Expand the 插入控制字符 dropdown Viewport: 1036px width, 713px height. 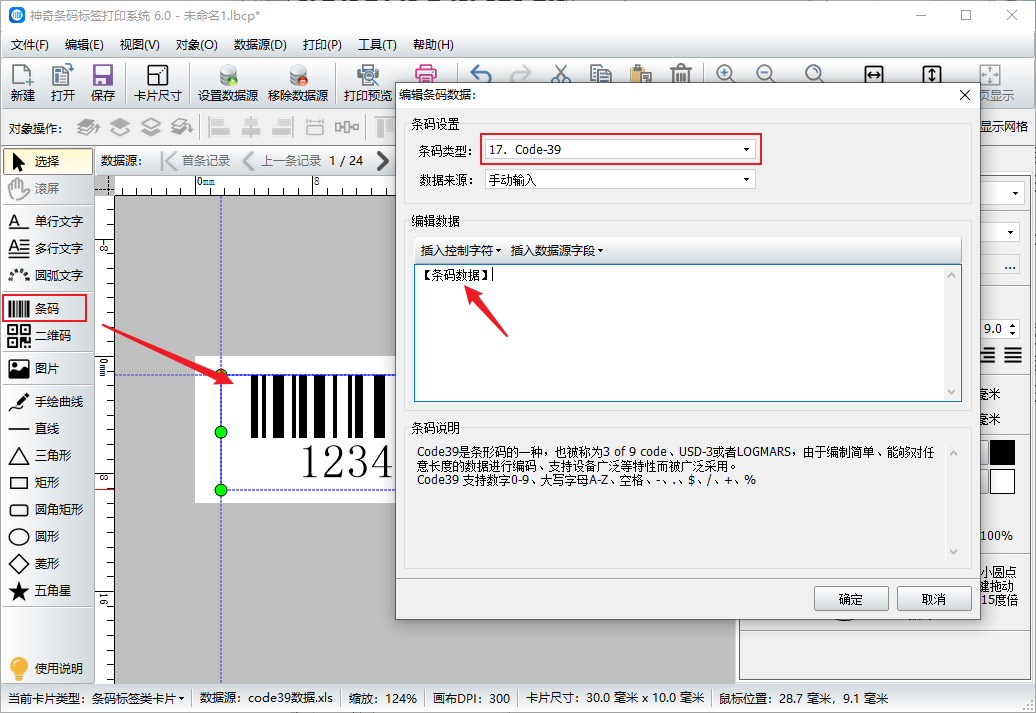pyautogui.click(x=460, y=251)
